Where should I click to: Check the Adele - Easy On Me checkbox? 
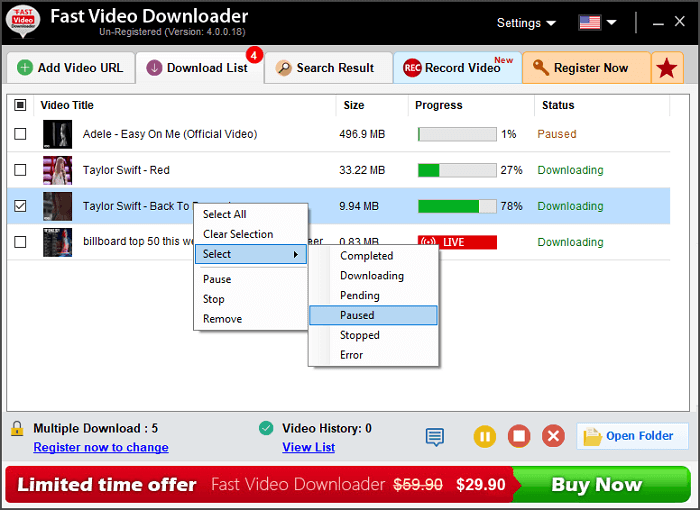point(20,134)
